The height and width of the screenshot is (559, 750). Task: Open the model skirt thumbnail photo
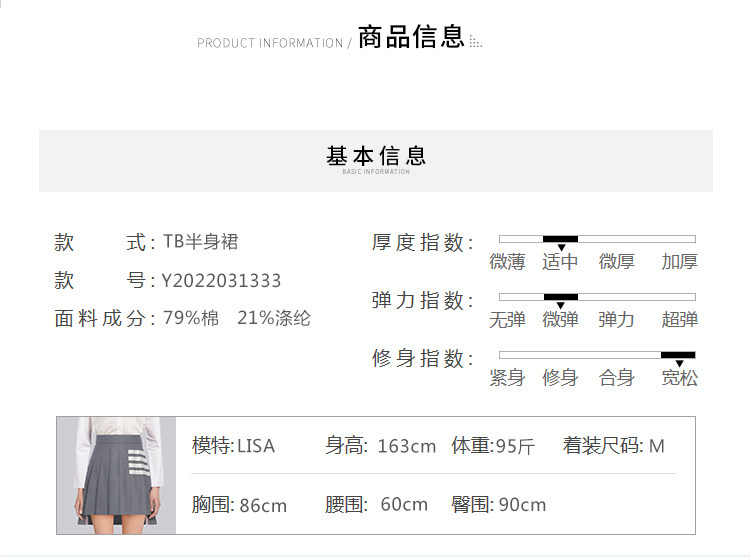[116, 475]
